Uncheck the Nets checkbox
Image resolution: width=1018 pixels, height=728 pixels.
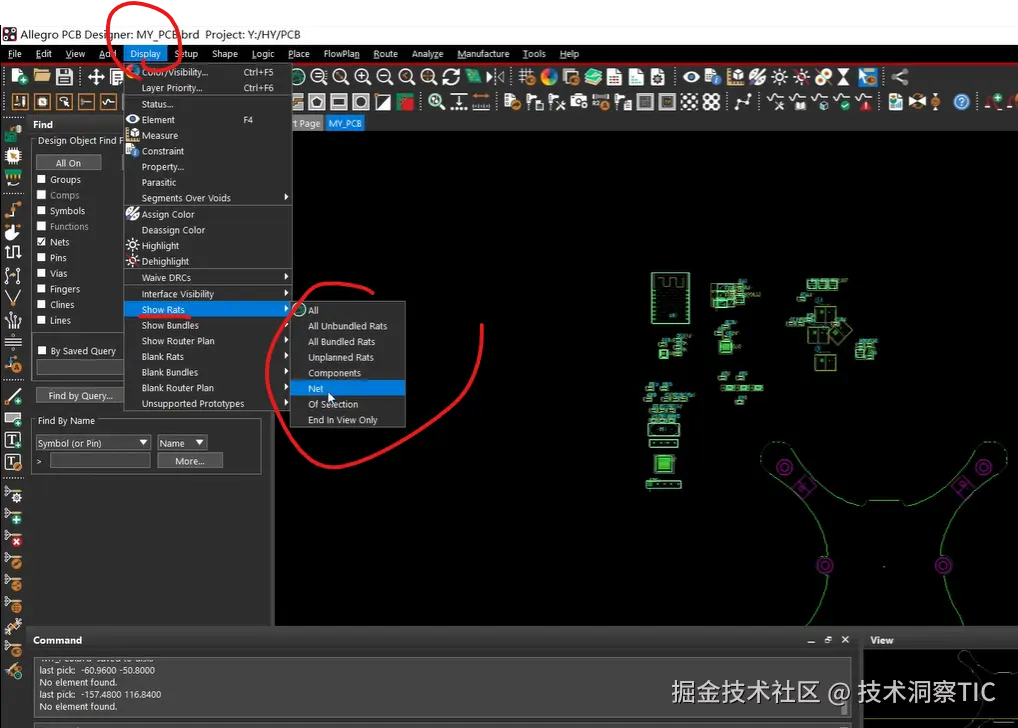point(42,242)
